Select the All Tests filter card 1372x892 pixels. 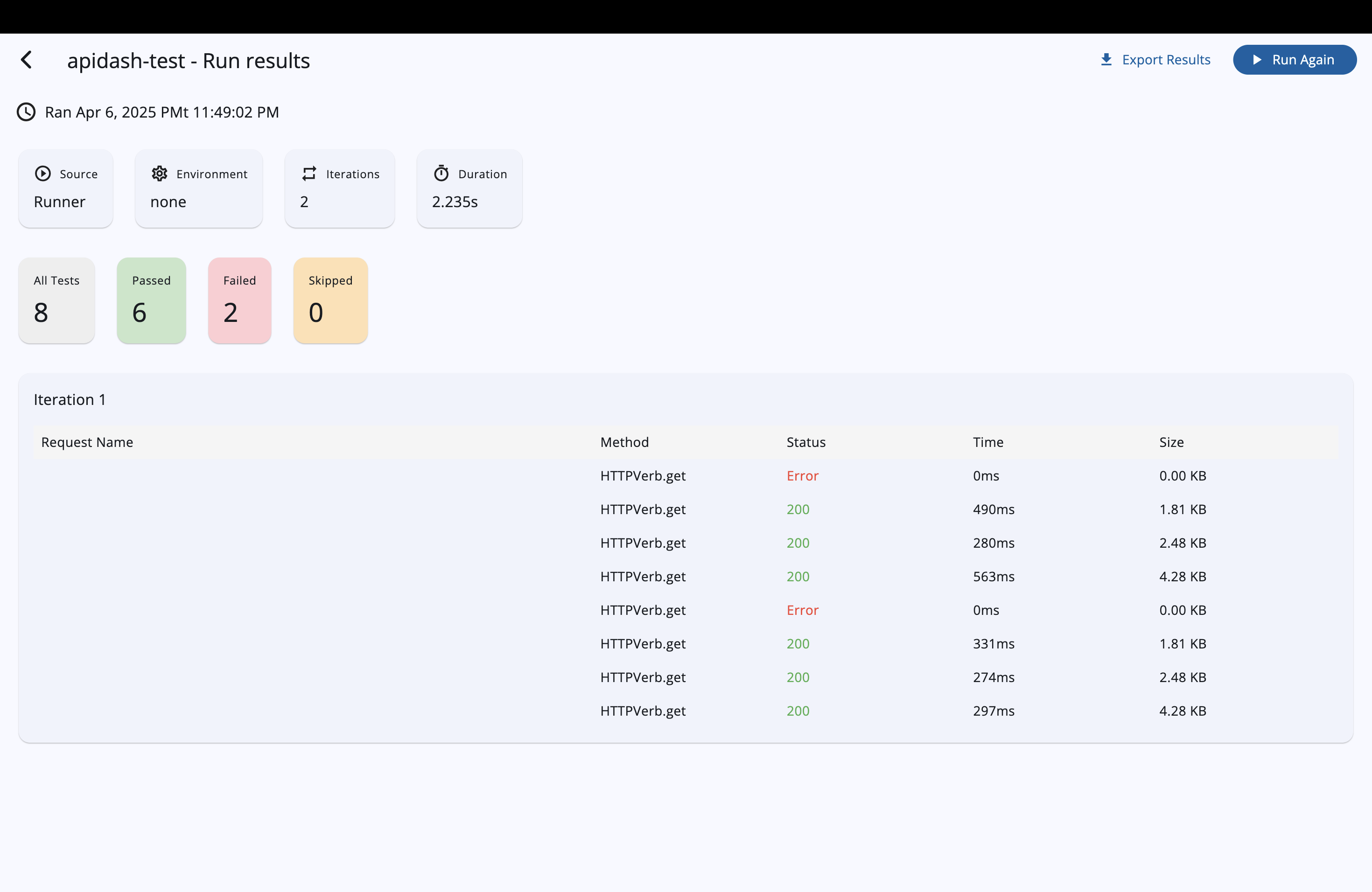[56, 300]
